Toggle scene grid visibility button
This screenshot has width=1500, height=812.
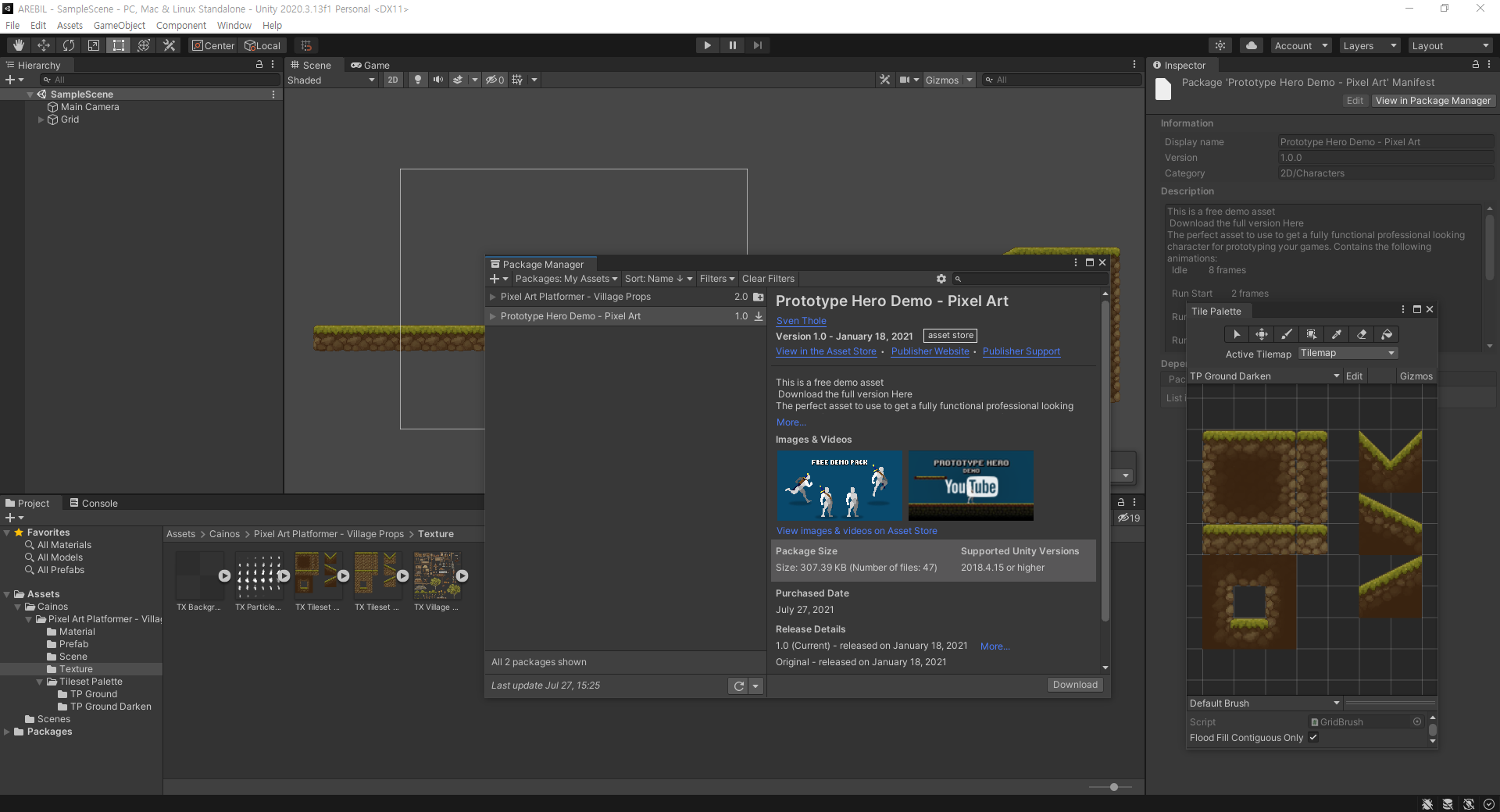517,80
